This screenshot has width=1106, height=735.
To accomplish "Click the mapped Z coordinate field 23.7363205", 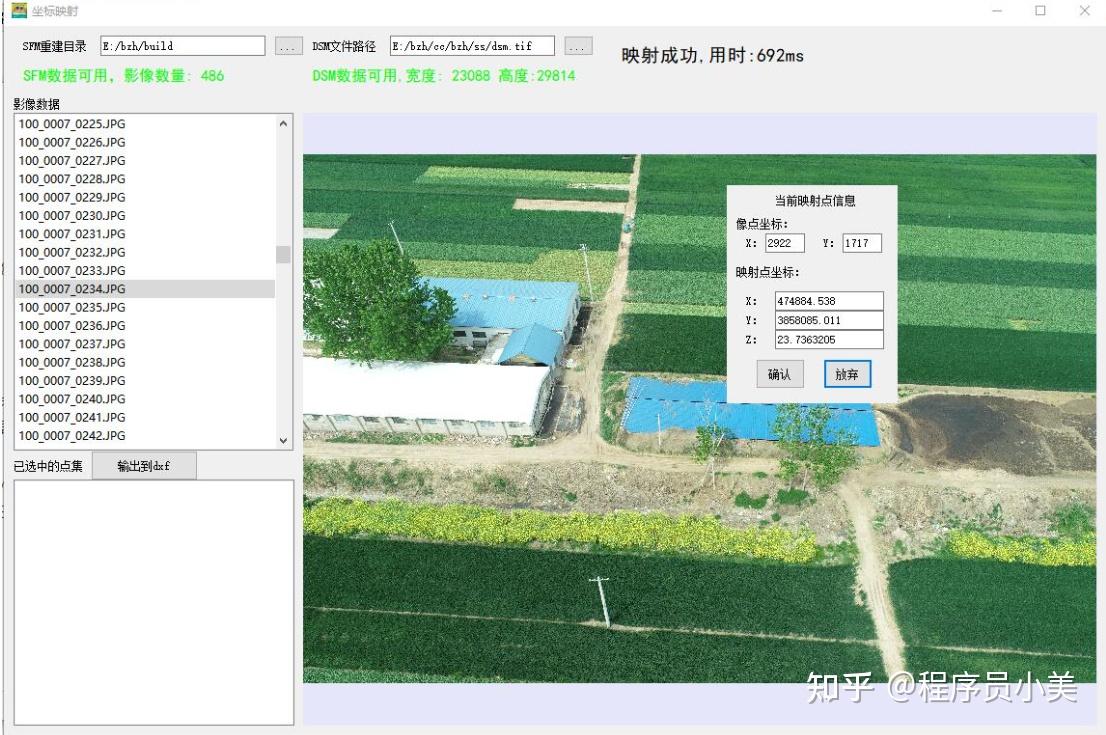I will [829, 340].
